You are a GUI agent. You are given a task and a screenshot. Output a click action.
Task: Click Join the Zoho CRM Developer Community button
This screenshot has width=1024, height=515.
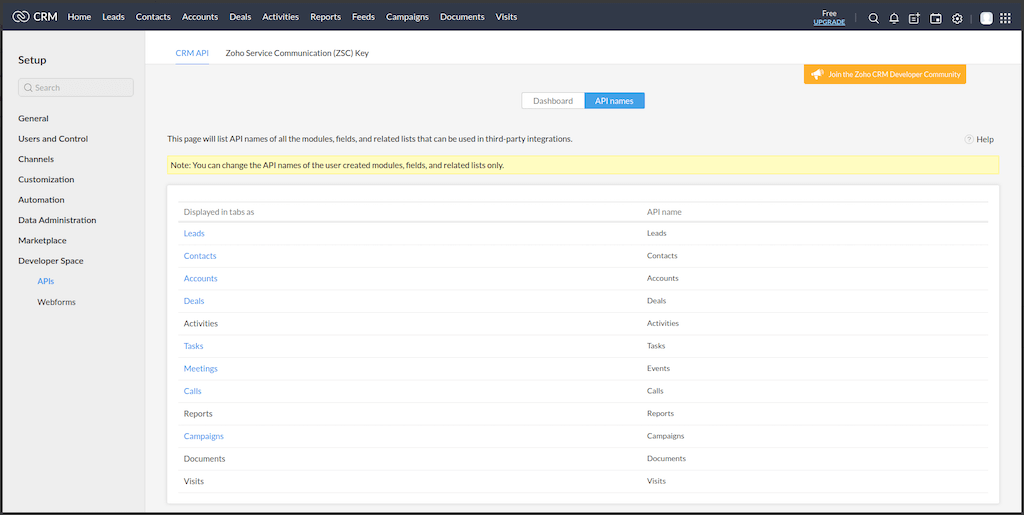click(x=885, y=74)
